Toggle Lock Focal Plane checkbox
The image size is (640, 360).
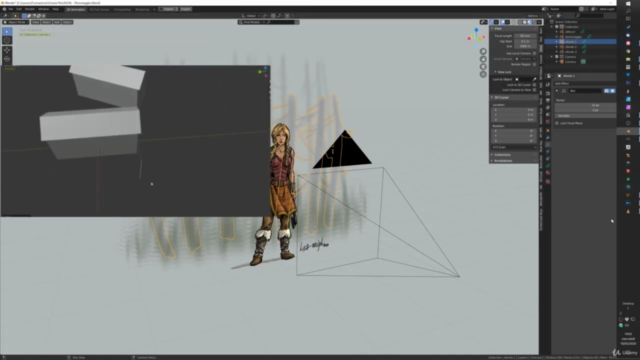(x=557, y=123)
